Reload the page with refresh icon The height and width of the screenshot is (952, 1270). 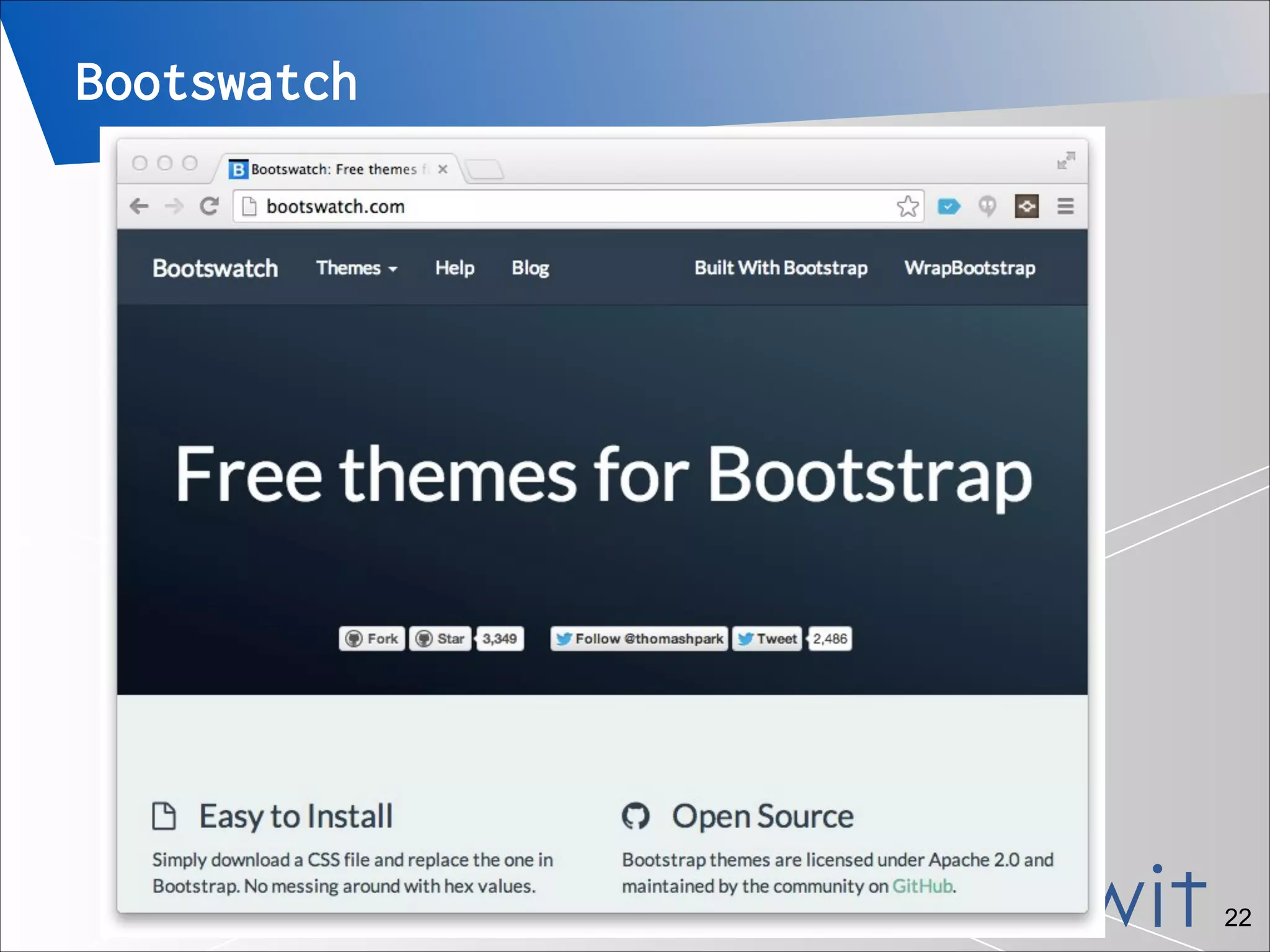point(210,206)
